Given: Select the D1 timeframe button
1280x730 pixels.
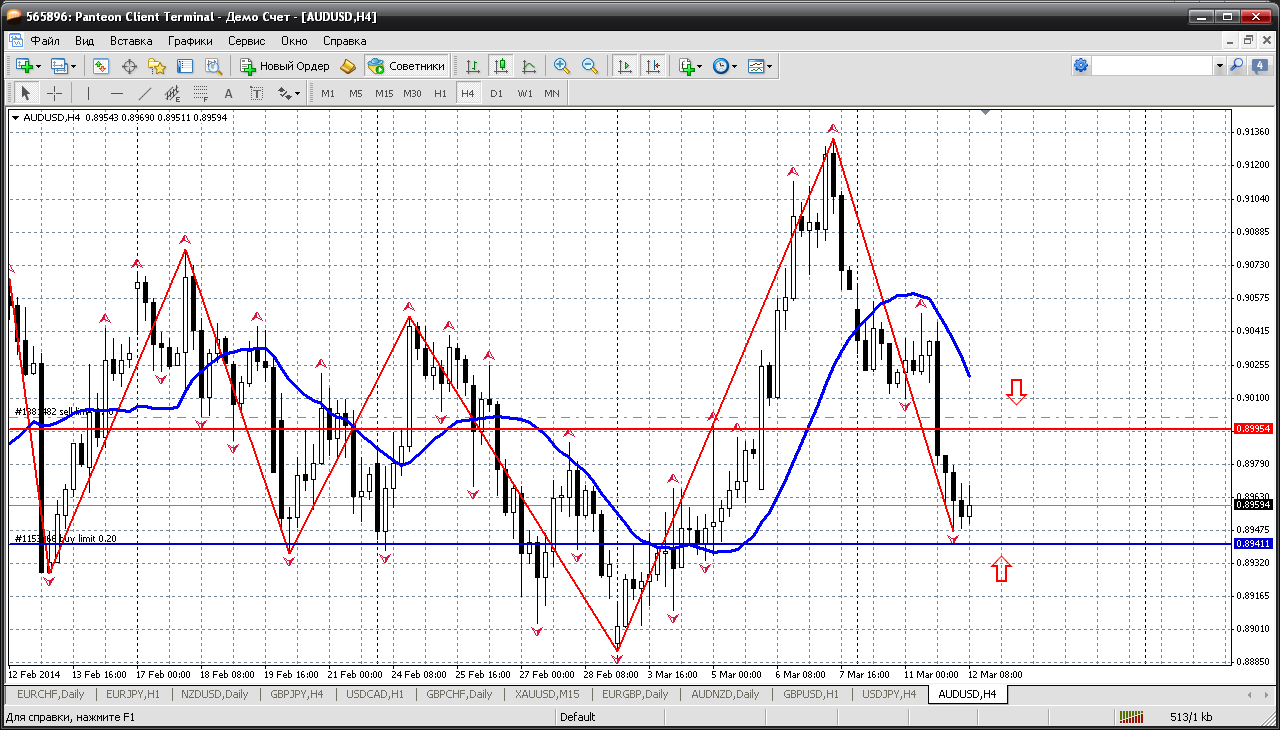Looking at the screenshot, I should [x=496, y=93].
